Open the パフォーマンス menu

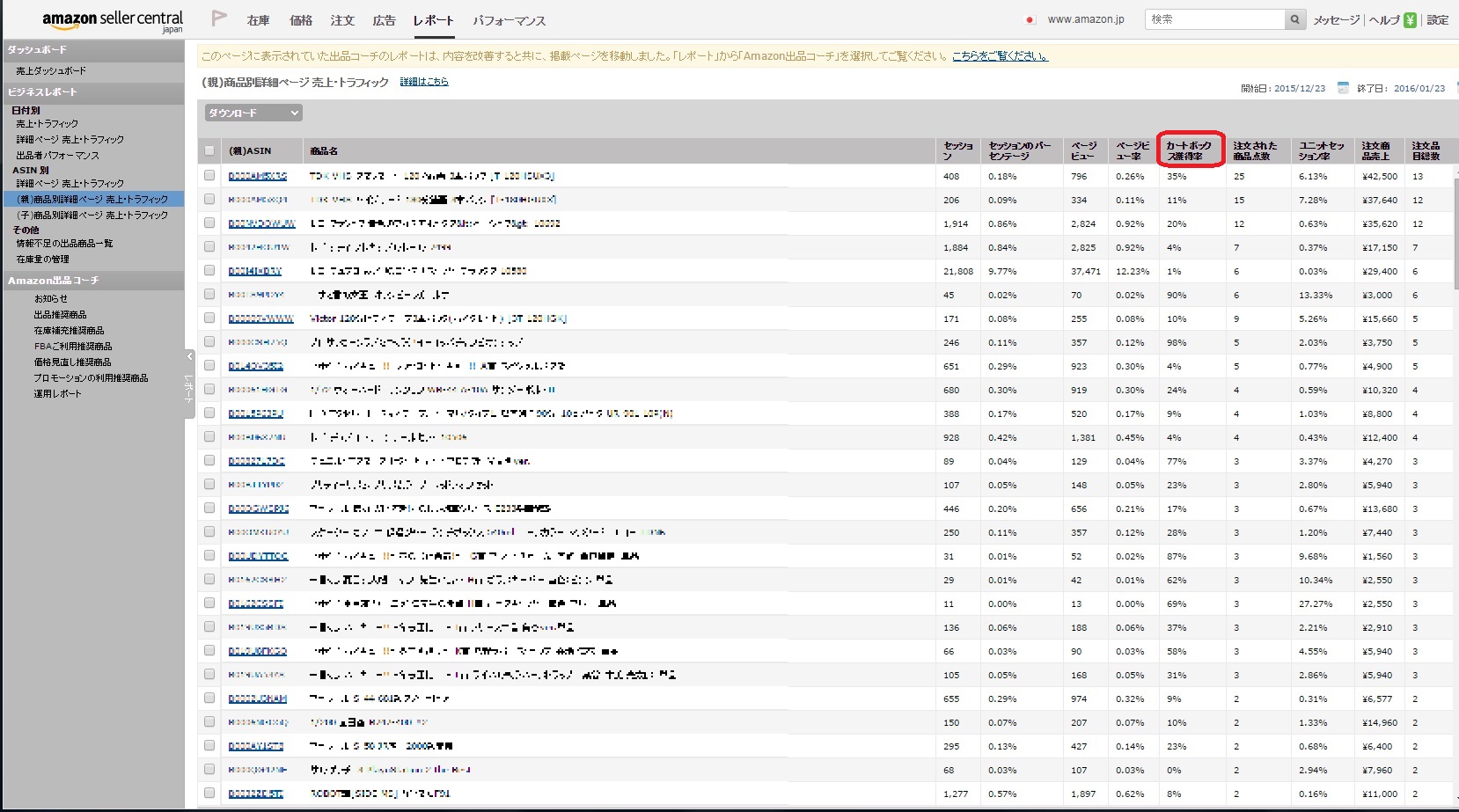[510, 20]
